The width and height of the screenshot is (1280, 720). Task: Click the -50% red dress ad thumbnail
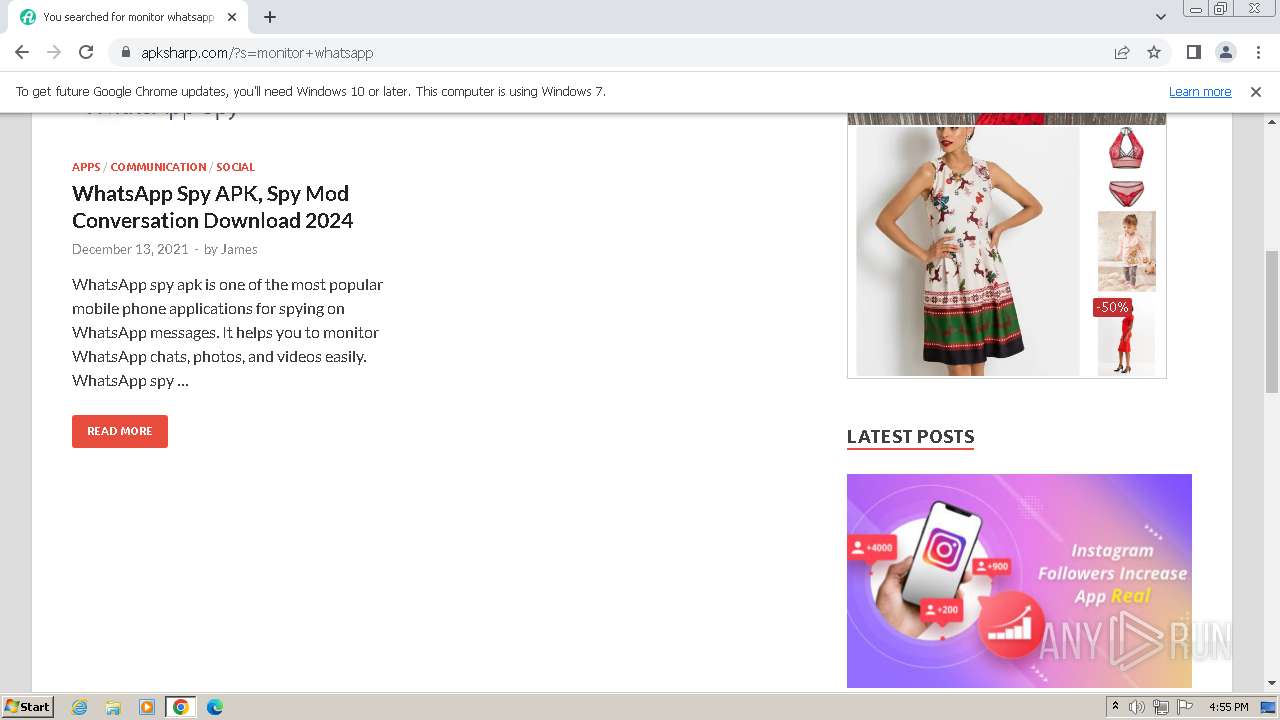[x=1126, y=336]
